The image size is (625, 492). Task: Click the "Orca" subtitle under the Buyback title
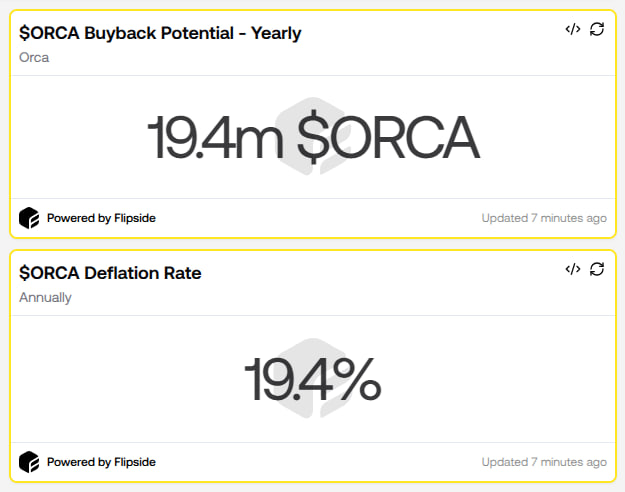tap(34, 57)
